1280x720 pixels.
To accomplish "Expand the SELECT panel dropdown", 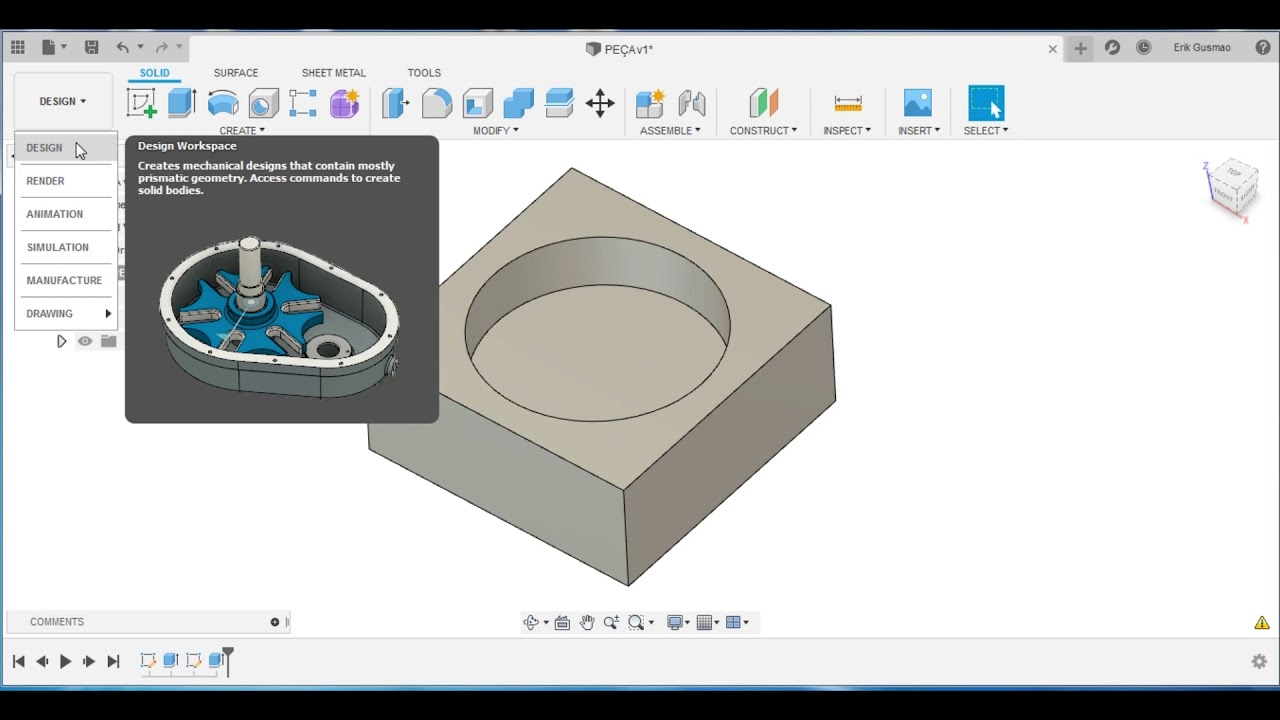I will [986, 130].
